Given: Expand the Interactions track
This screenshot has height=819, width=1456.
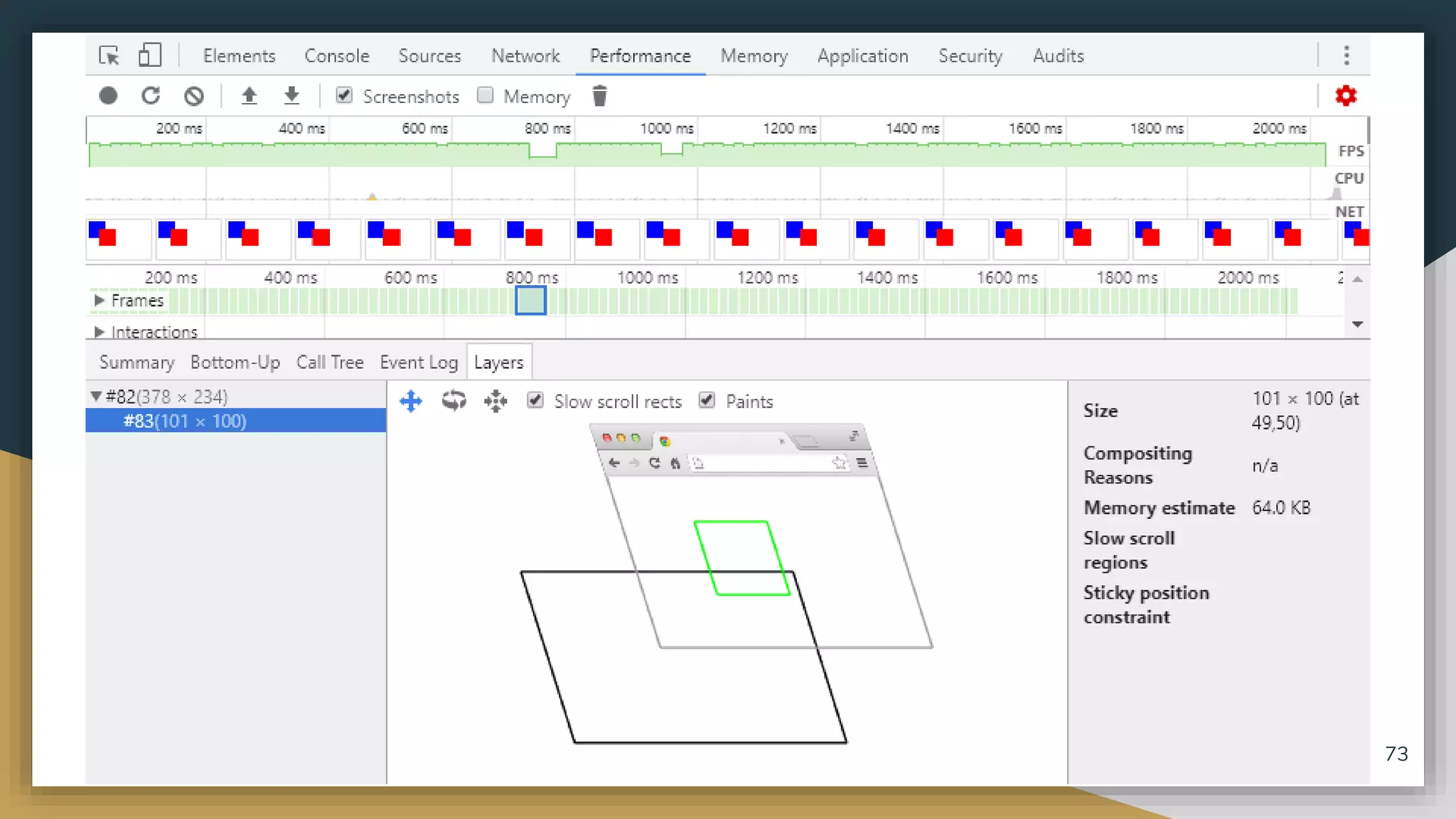Looking at the screenshot, I should [x=99, y=332].
